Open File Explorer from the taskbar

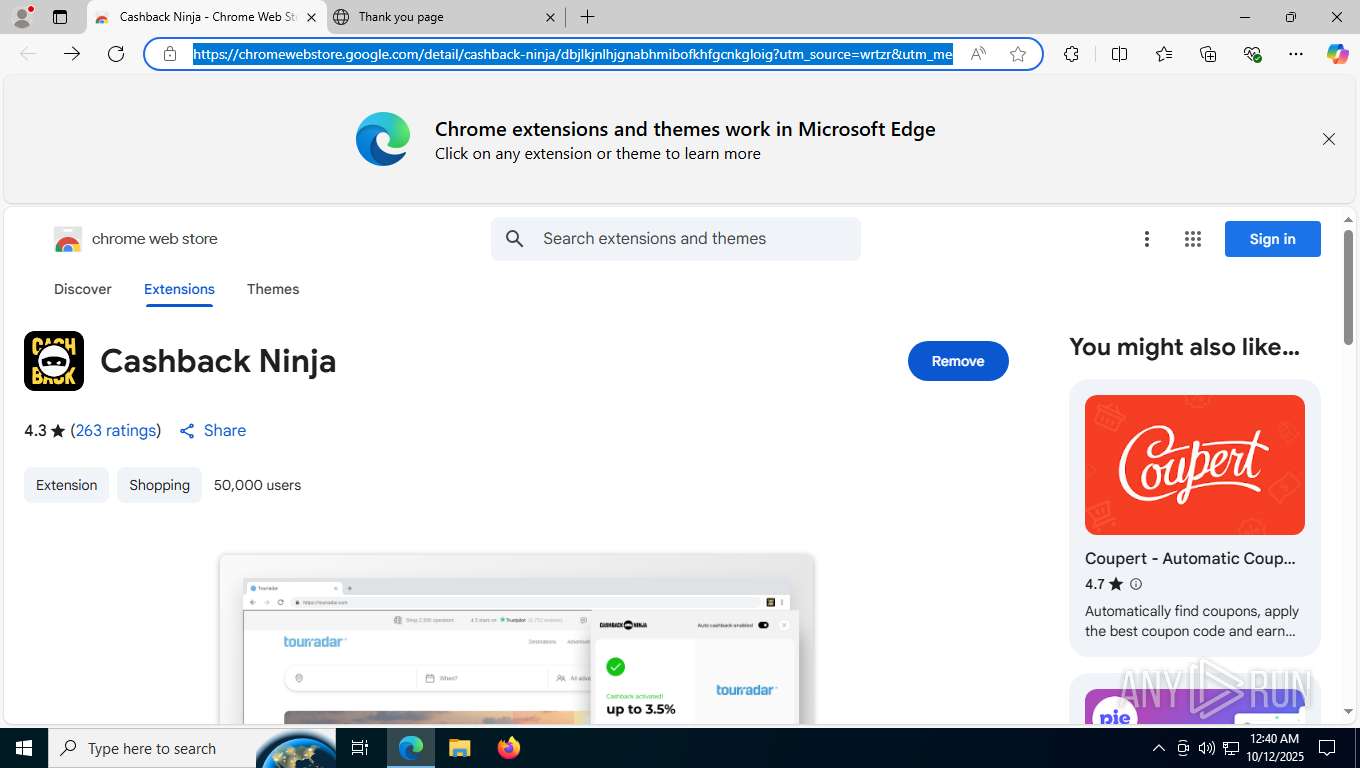[x=459, y=748]
